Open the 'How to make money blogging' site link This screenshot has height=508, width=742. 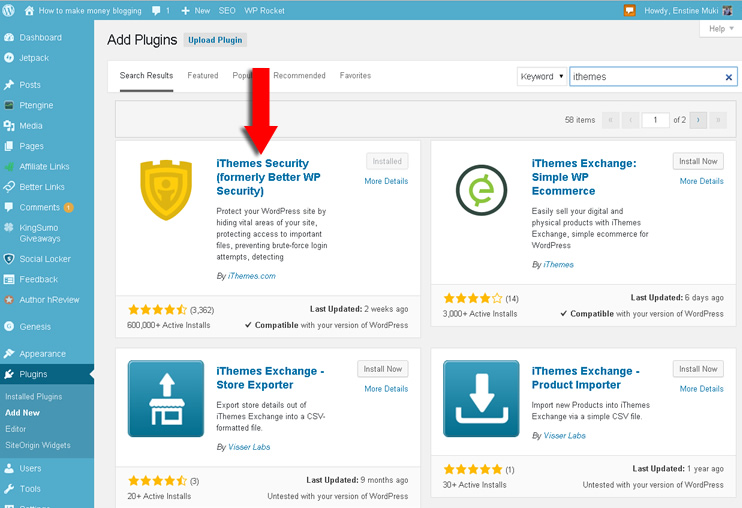pyautogui.click(x=90, y=10)
